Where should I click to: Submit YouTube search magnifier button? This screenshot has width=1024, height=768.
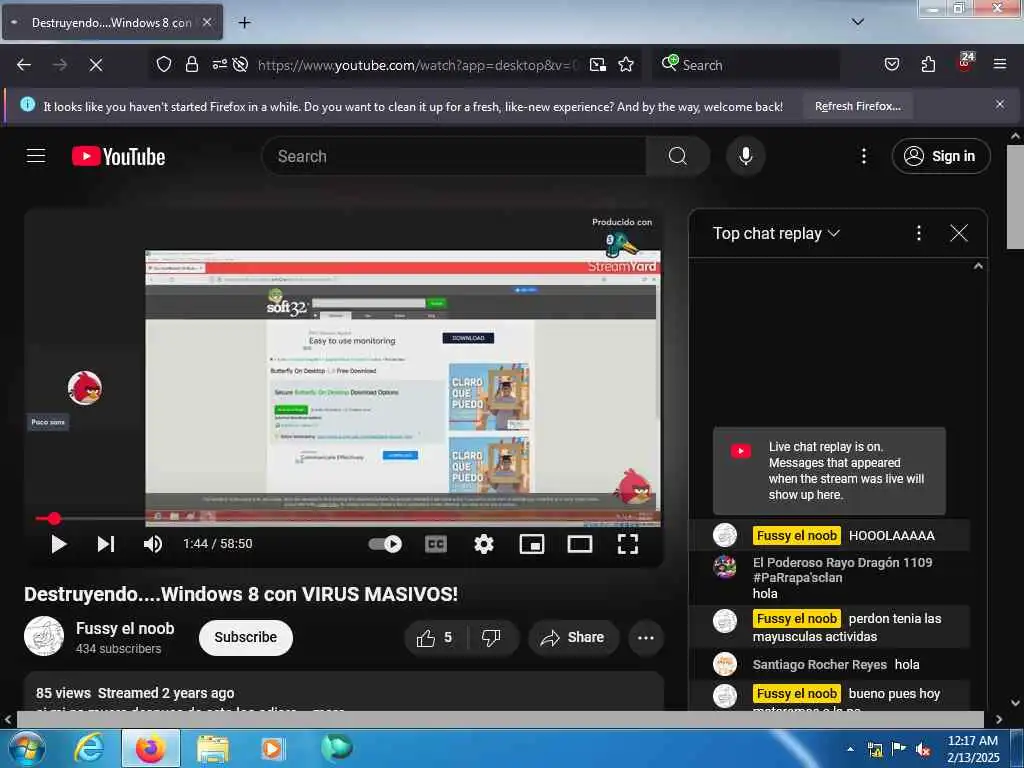(x=677, y=156)
